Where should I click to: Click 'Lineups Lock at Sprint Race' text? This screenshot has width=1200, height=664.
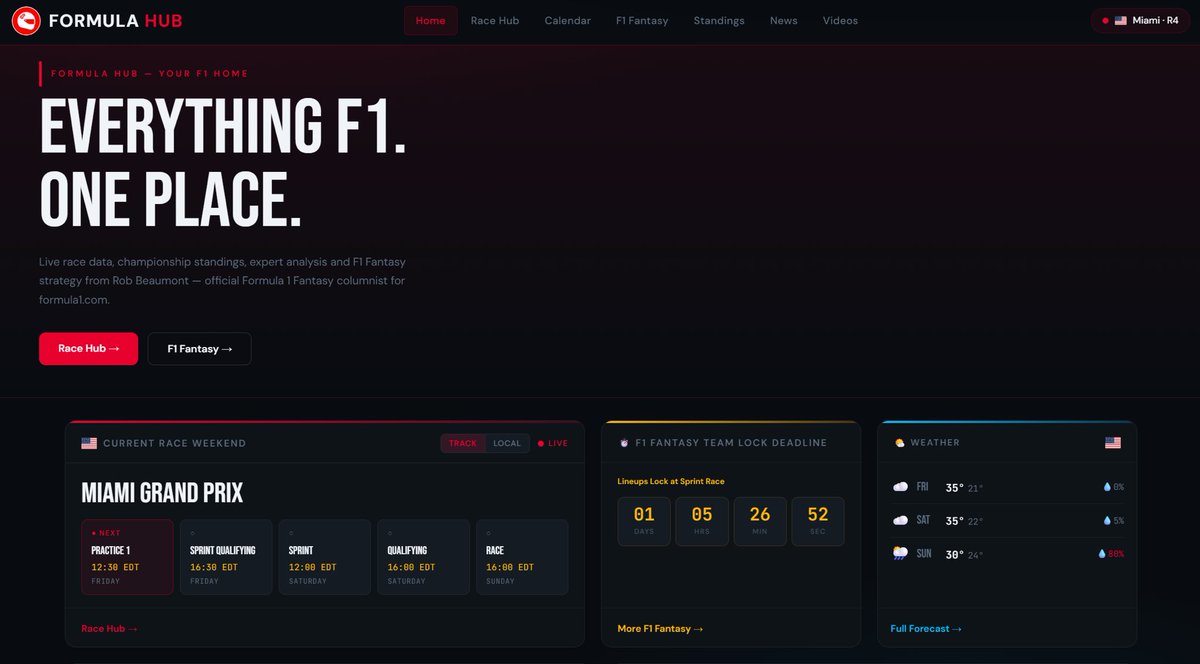[671, 481]
